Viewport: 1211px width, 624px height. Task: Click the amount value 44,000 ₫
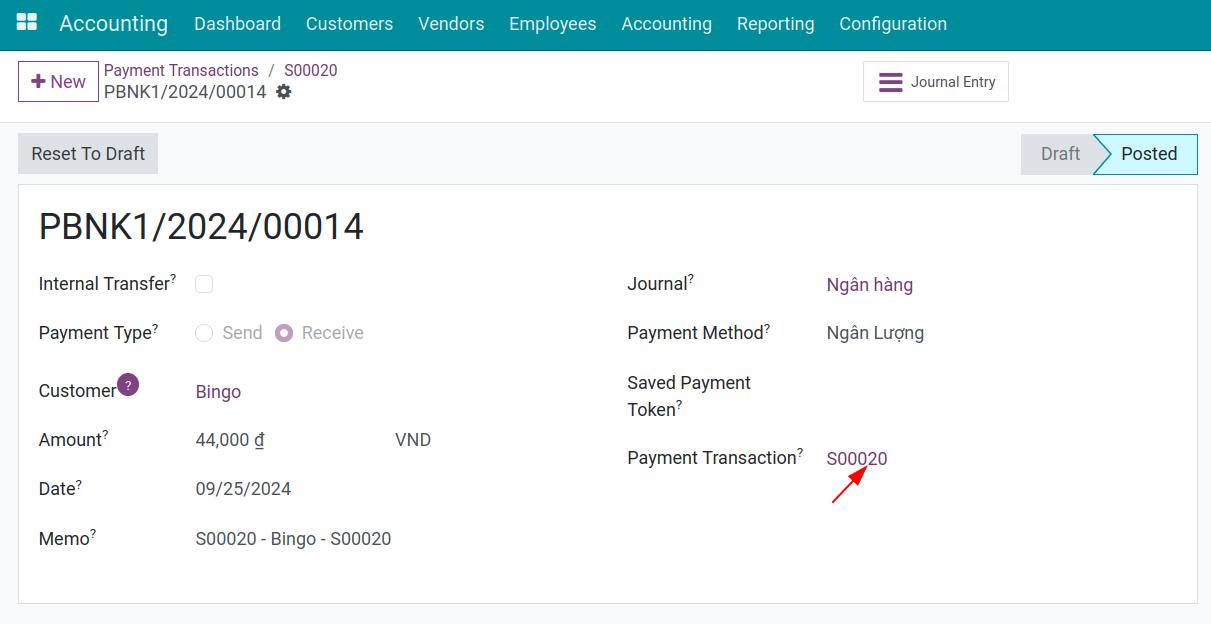[x=230, y=440]
